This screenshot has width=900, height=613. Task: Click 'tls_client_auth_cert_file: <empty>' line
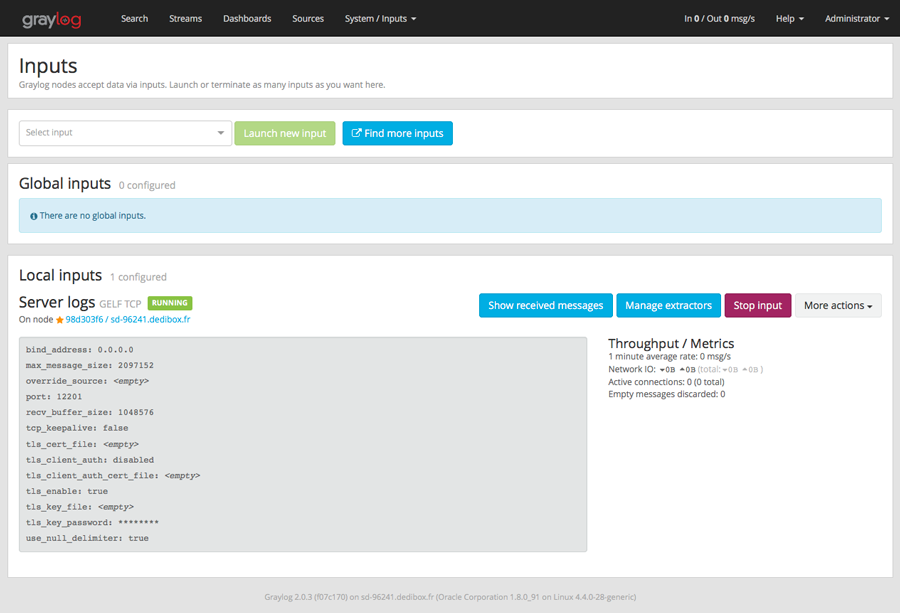[113, 476]
